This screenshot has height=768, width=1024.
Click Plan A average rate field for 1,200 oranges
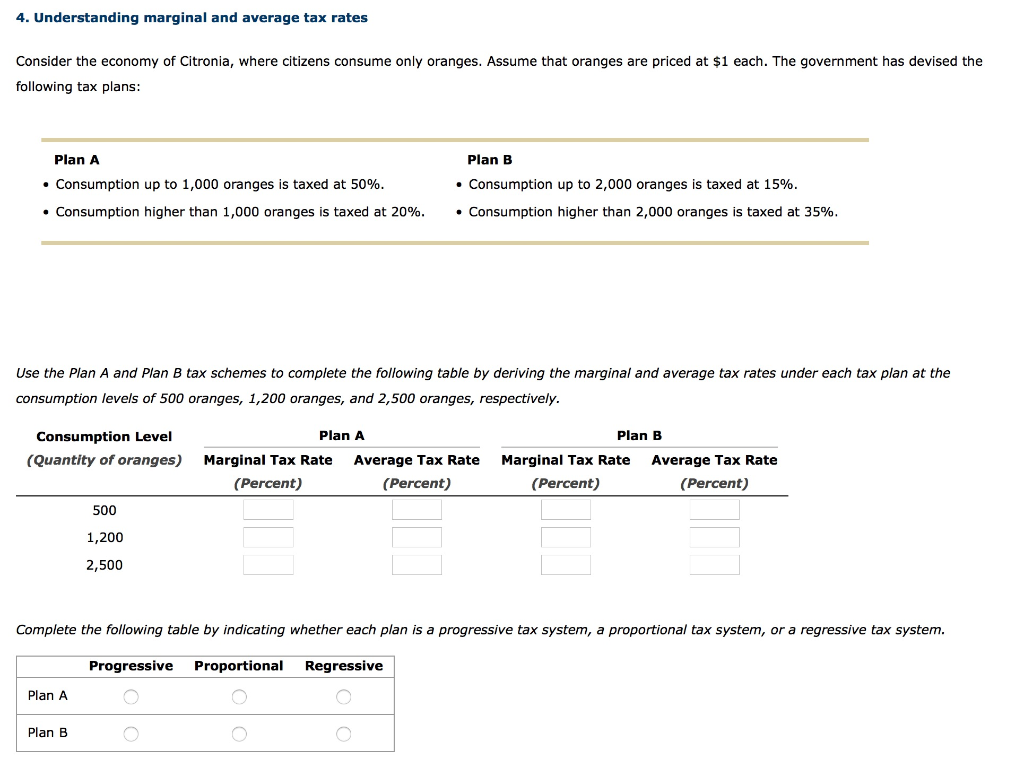pos(417,537)
